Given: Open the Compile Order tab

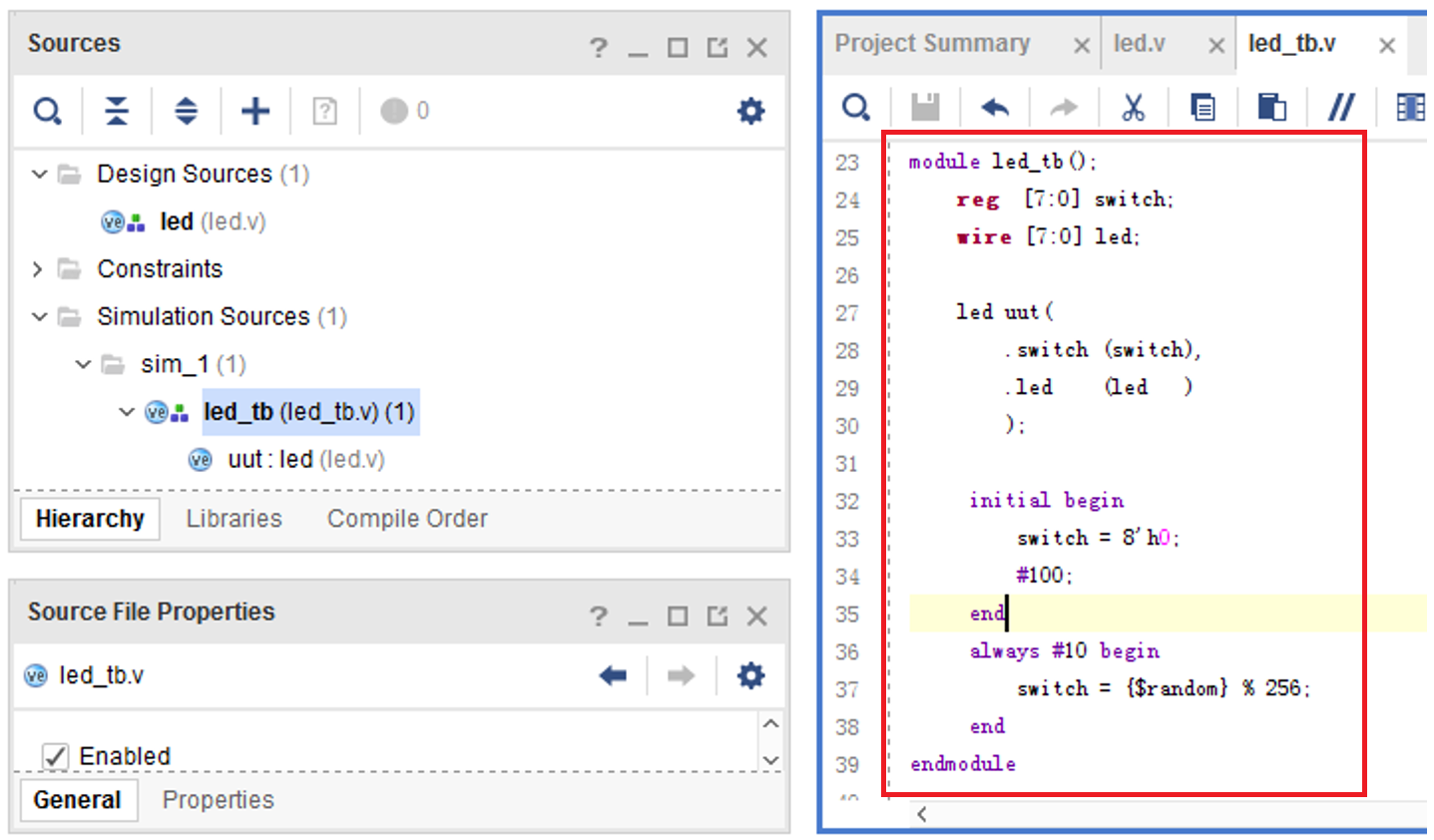Looking at the screenshot, I should [x=407, y=519].
